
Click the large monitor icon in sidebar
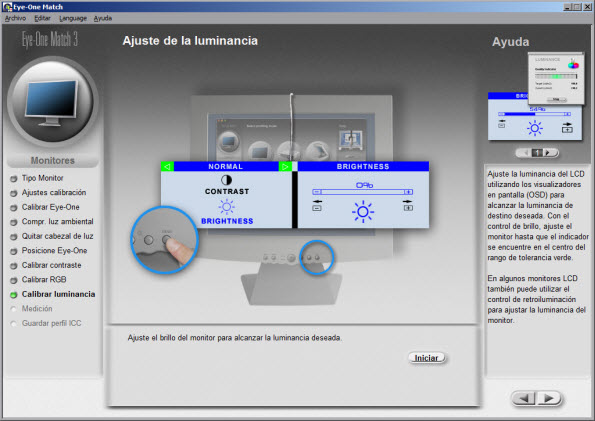tap(52, 102)
